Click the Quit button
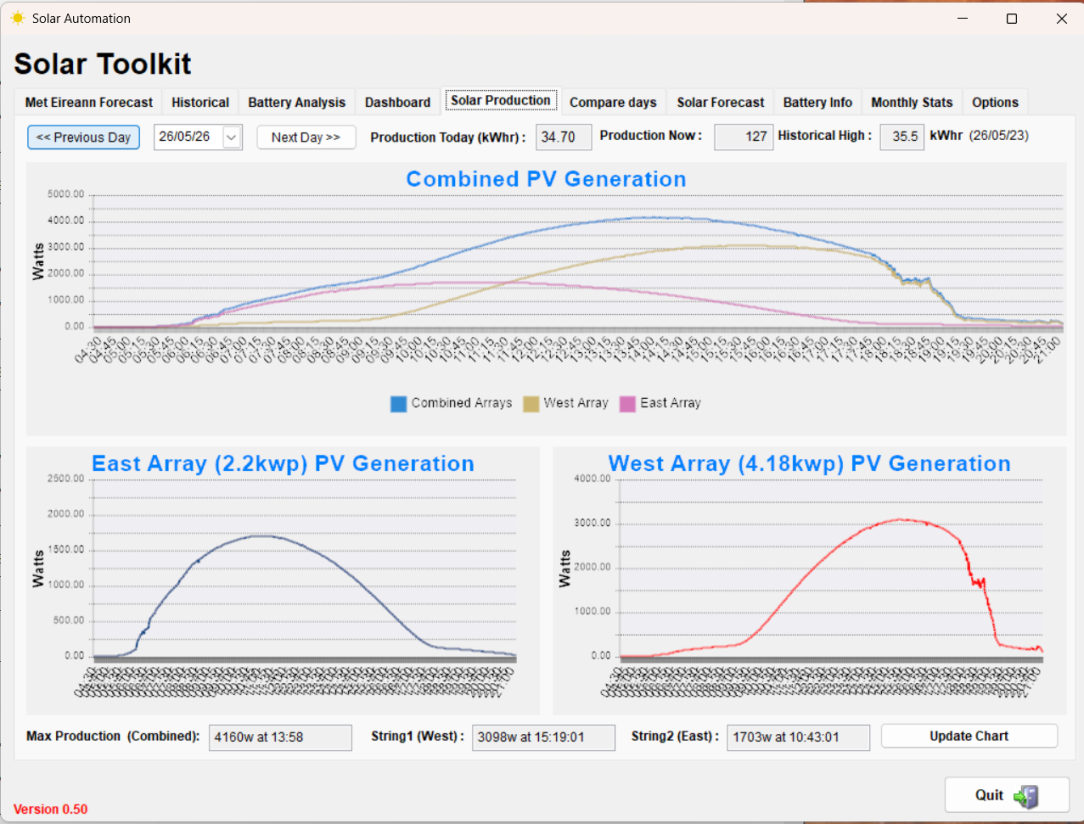This screenshot has height=824, width=1084. [x=1007, y=795]
